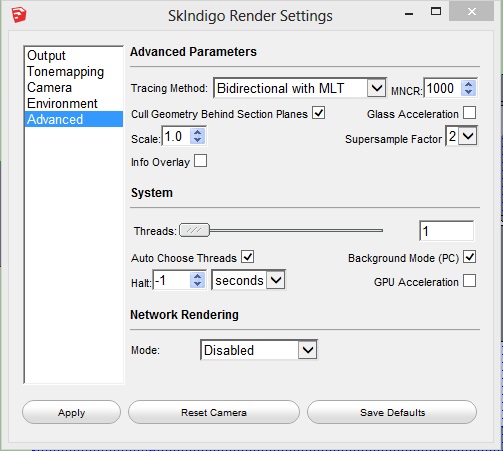Enable the GPU Acceleration checkbox
Image resolution: width=503 pixels, height=451 pixels.
coord(469,281)
